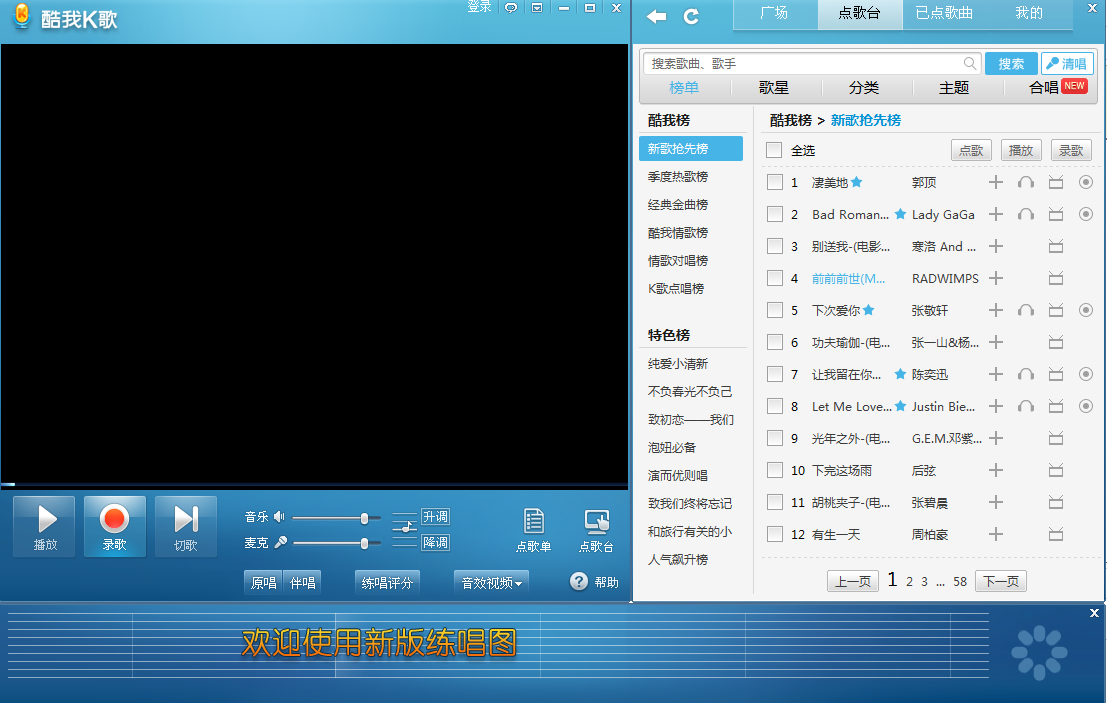Add 前前前世 using its plus icon
The width and height of the screenshot is (1107, 703).
tap(995, 278)
